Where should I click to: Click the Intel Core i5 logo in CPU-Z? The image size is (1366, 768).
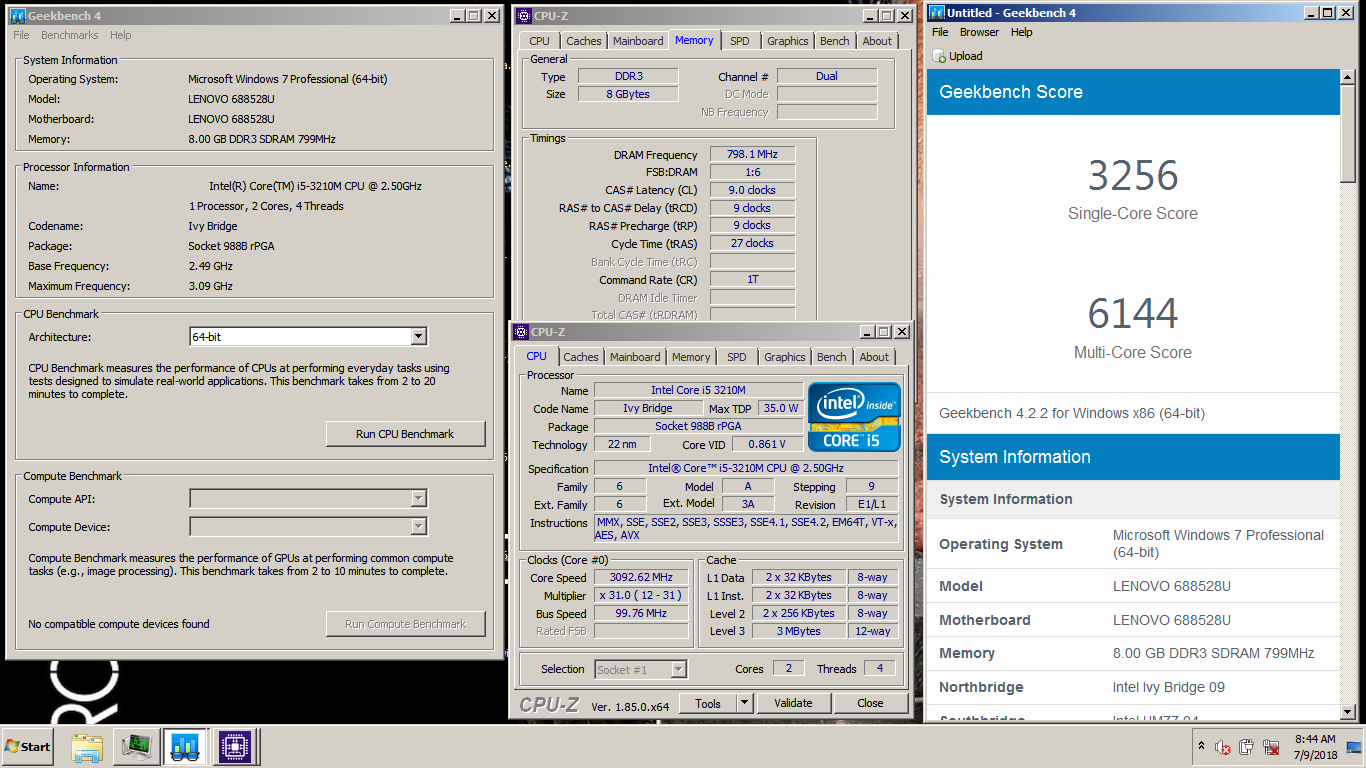point(854,417)
